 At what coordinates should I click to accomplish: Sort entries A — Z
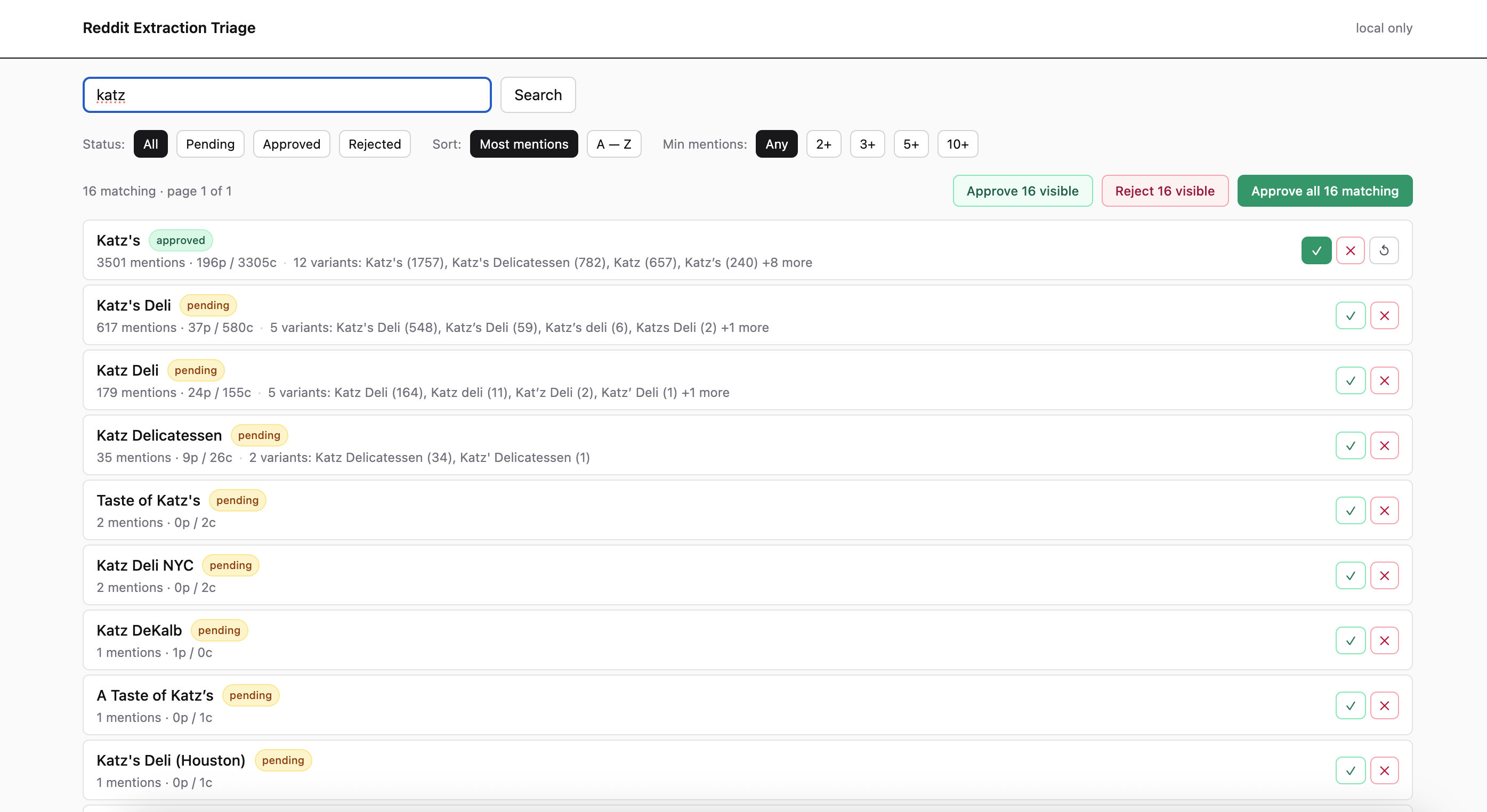(613, 144)
